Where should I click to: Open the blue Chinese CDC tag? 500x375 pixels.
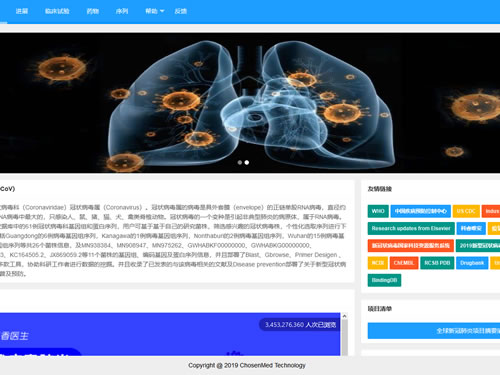(x=421, y=211)
